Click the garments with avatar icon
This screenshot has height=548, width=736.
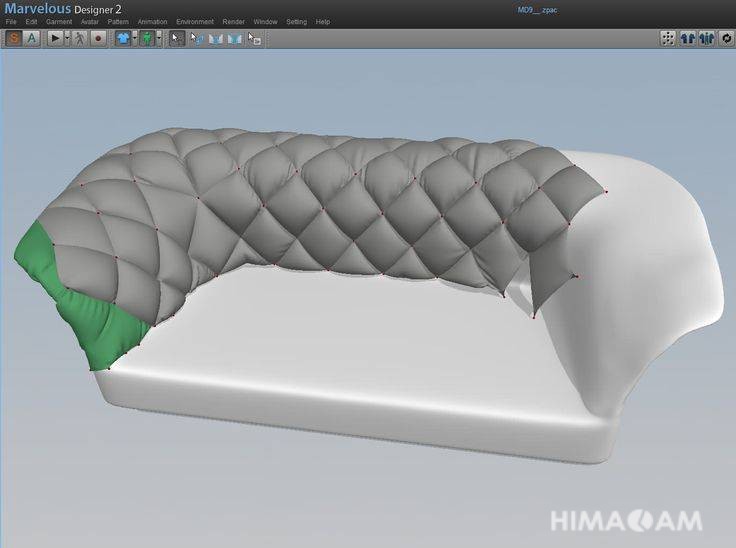[x=707, y=38]
